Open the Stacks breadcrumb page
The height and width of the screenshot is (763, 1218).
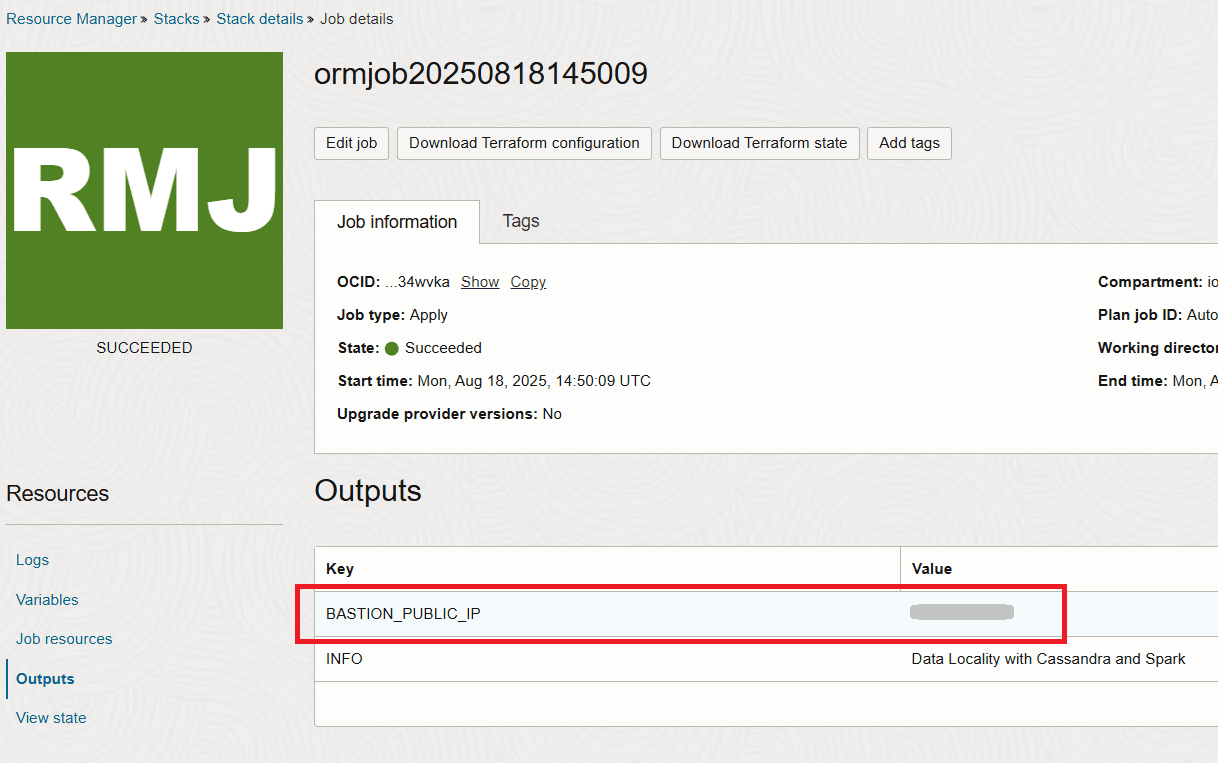pos(176,18)
